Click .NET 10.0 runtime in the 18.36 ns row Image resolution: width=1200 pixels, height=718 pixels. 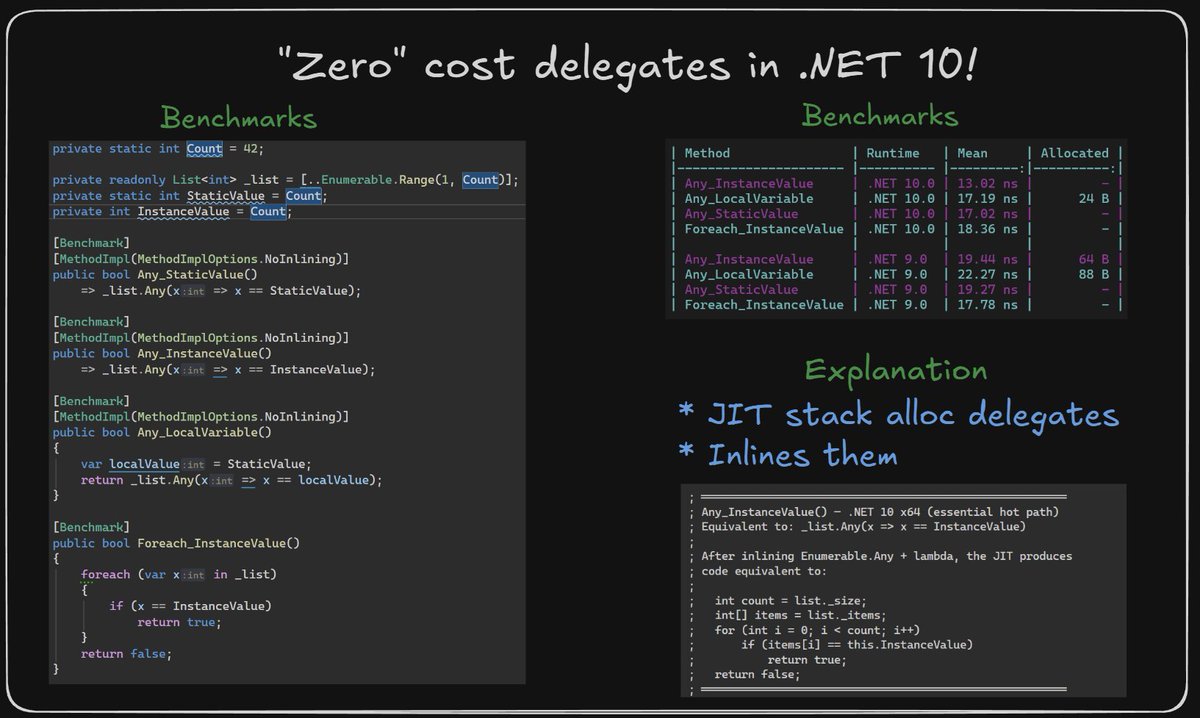point(901,229)
